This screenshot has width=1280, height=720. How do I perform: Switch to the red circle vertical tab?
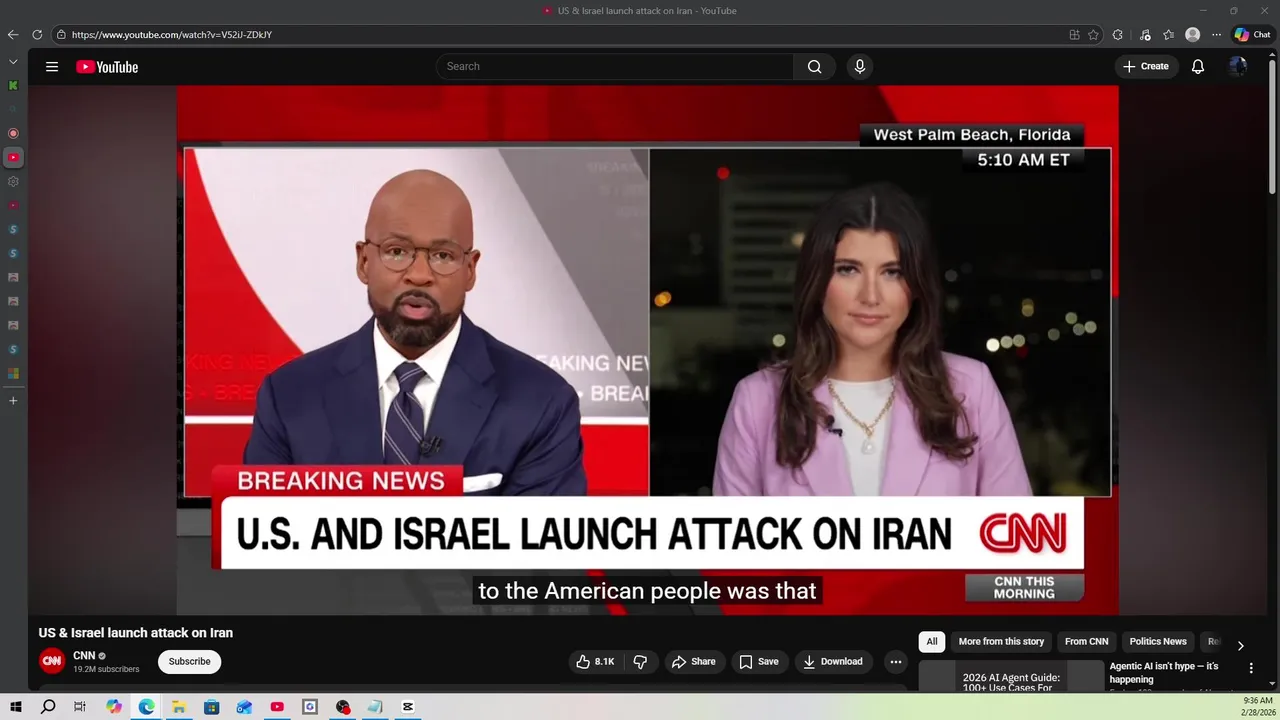[13, 133]
